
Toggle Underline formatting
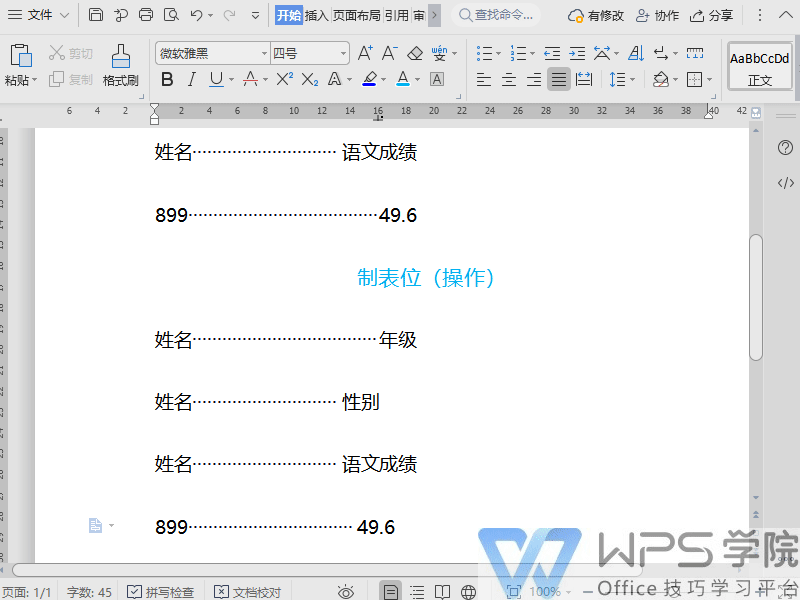pos(216,79)
